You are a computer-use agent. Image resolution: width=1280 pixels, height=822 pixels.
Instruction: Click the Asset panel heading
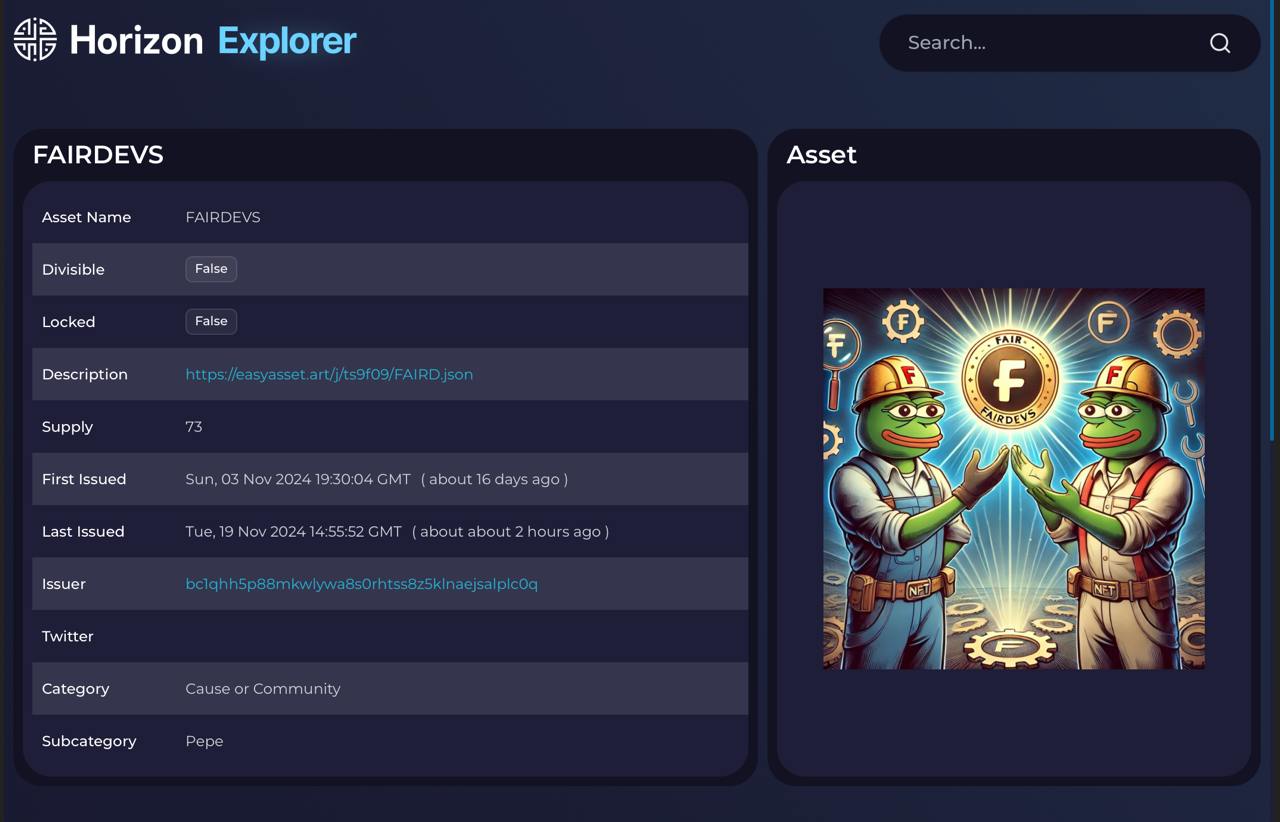822,155
